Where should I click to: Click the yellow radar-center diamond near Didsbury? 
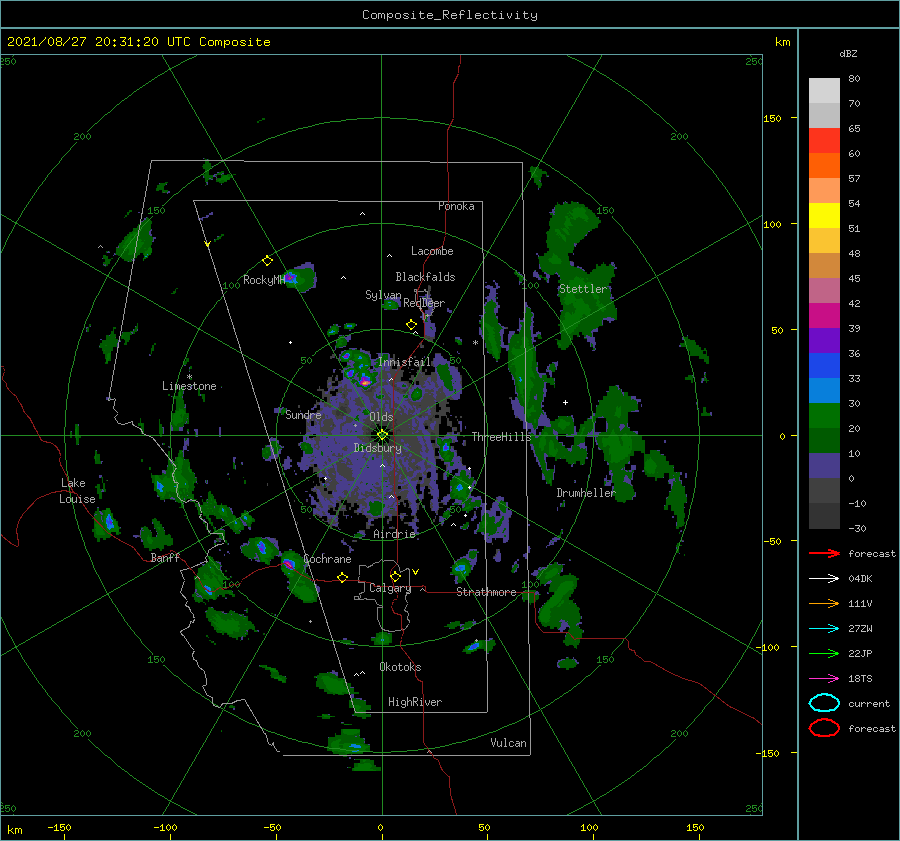tap(382, 435)
